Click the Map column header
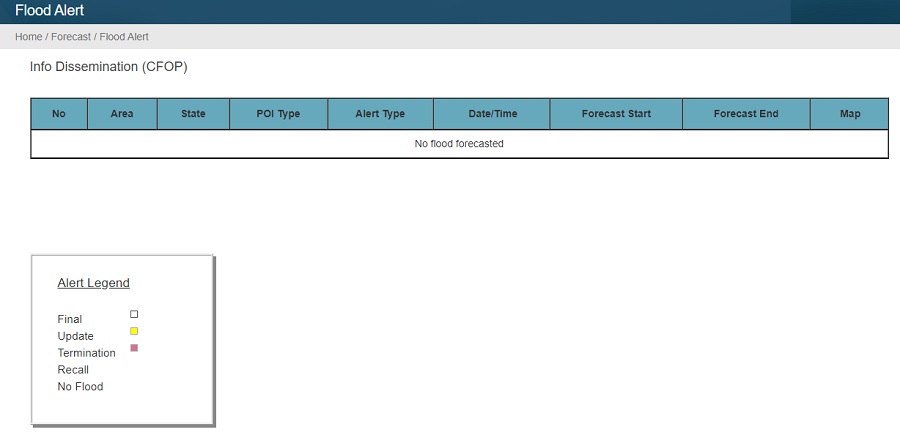 (849, 114)
